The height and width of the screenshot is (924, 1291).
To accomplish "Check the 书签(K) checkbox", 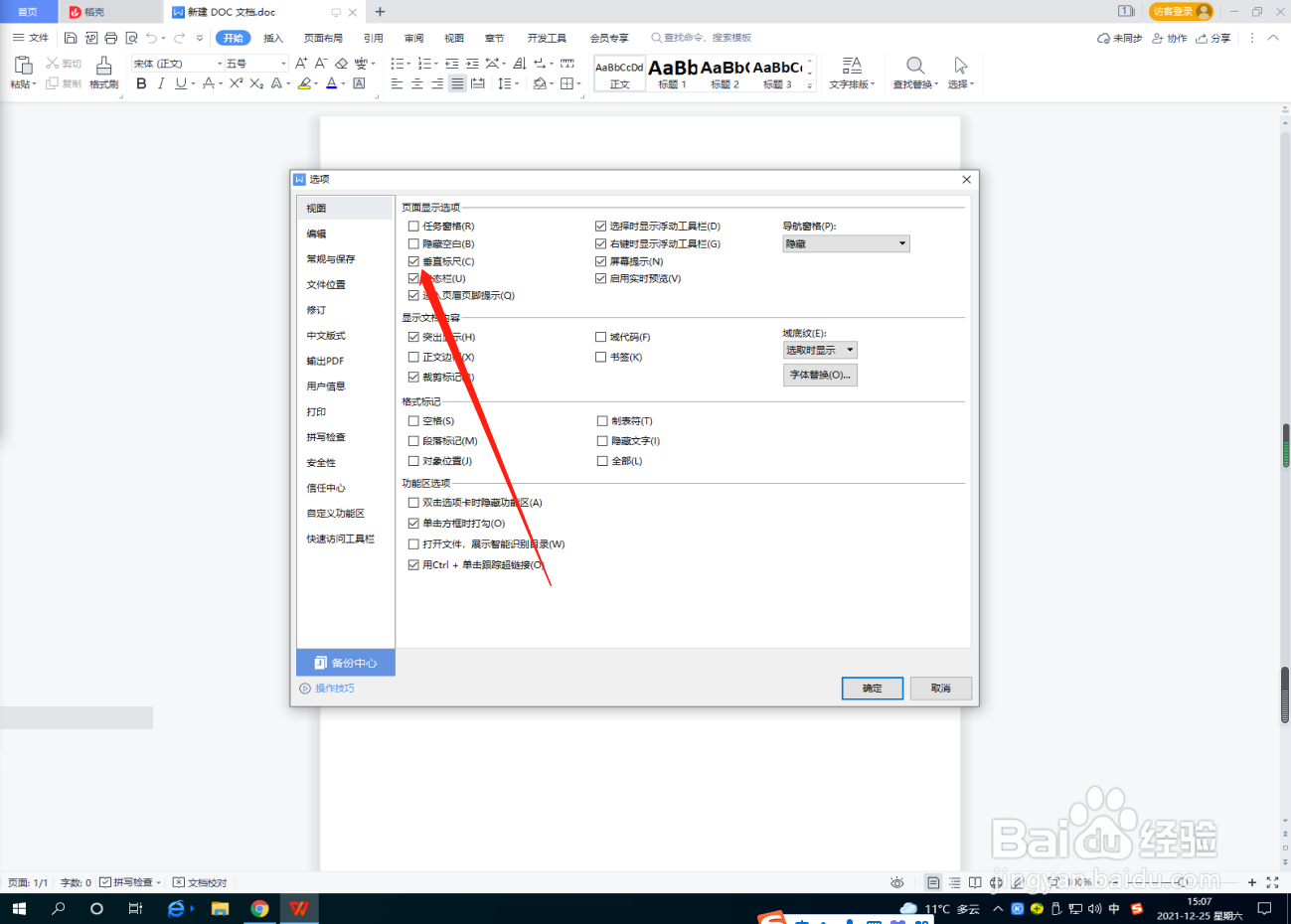I will click(600, 357).
